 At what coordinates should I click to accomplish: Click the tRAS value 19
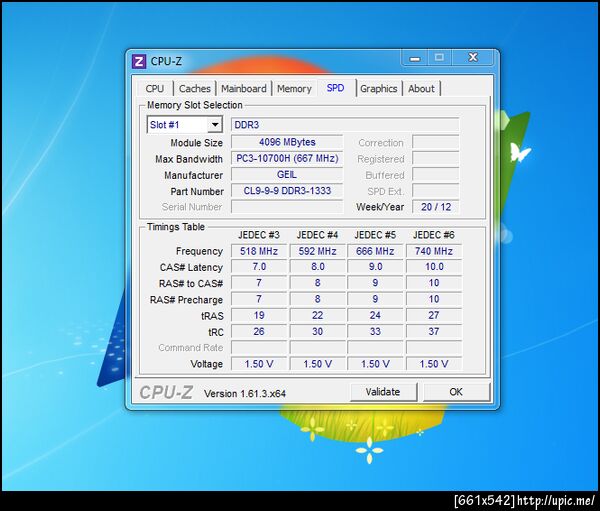(259, 315)
